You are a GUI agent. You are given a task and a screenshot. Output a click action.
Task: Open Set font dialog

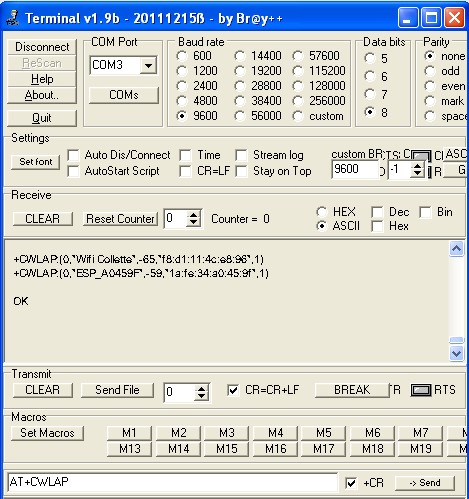coord(36,162)
